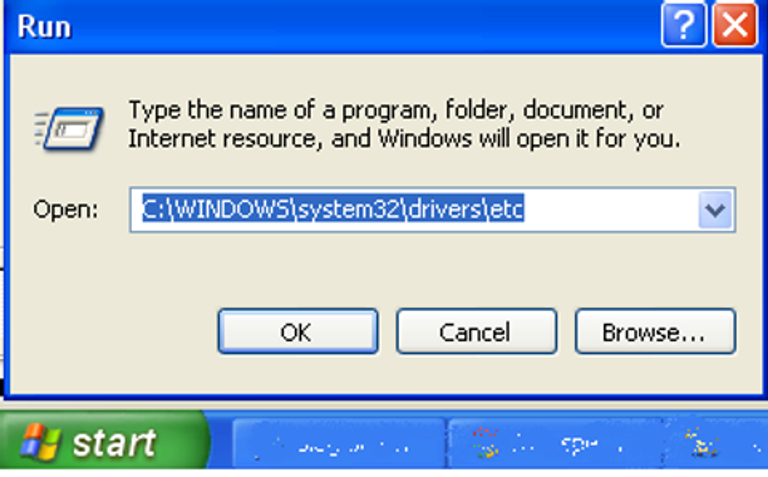The height and width of the screenshot is (477, 768).
Task: Click the yellow icon on third taskbar item
Action: [701, 442]
